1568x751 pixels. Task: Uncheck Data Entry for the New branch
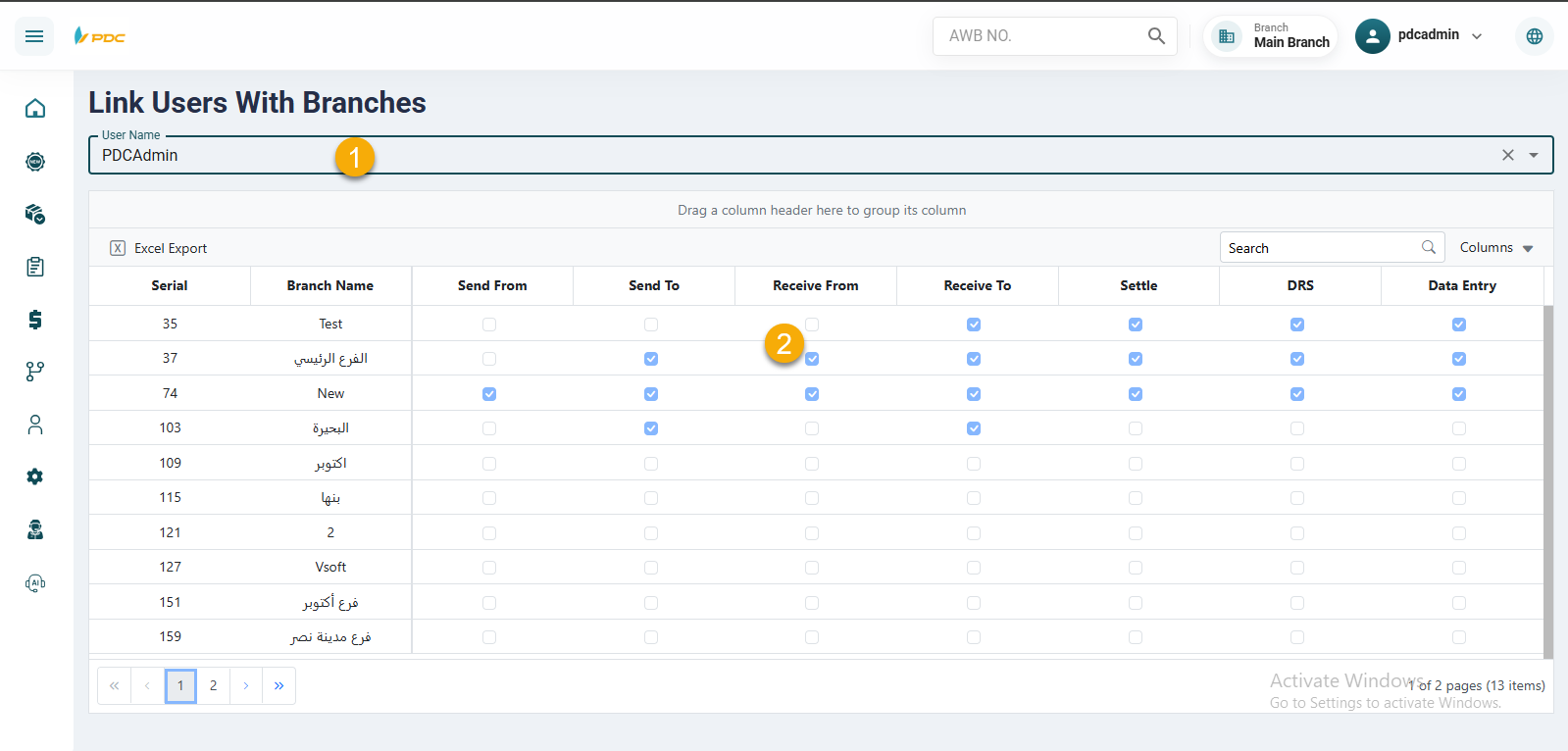tap(1459, 394)
